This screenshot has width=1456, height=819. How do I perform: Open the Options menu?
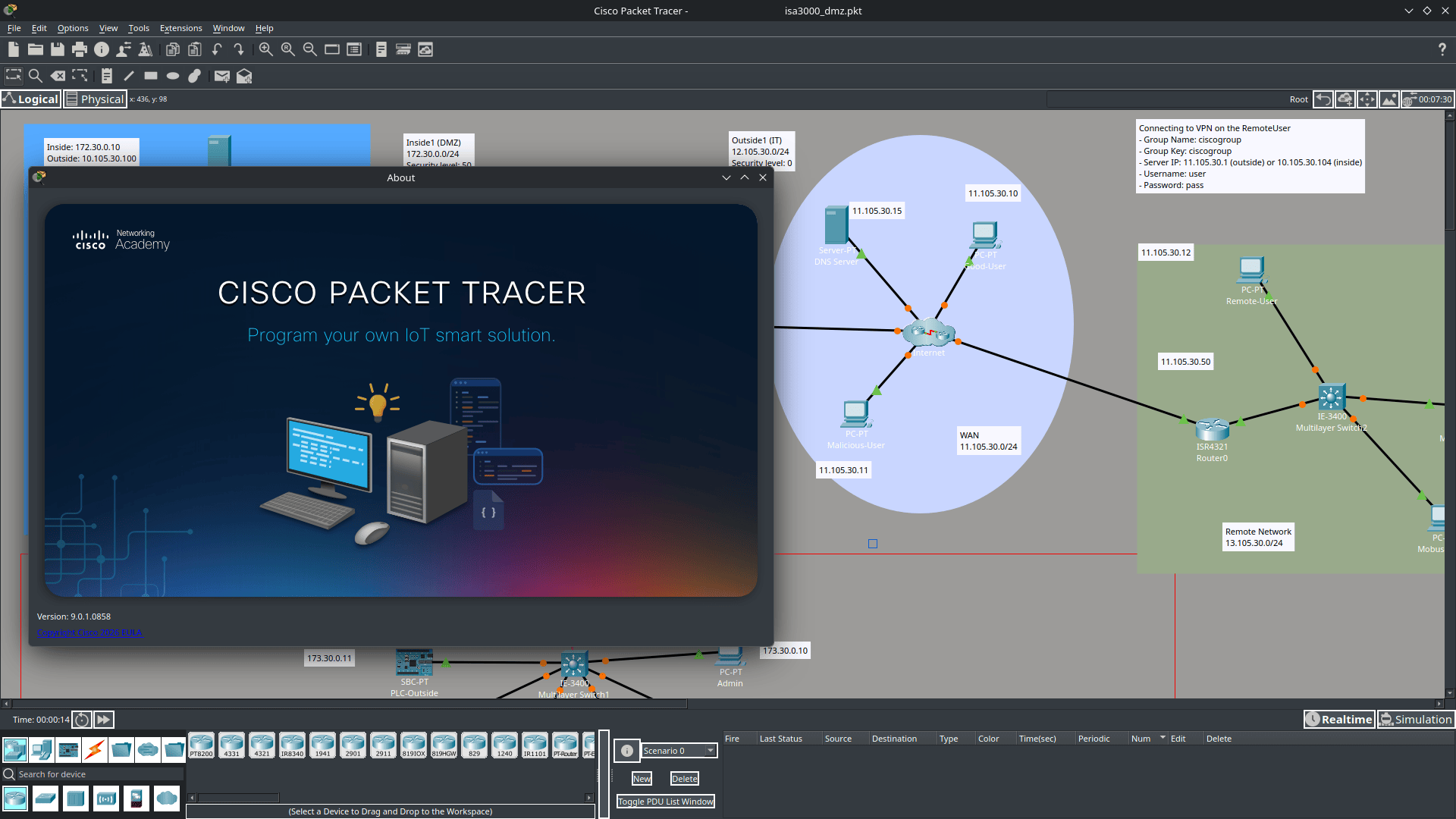73,28
